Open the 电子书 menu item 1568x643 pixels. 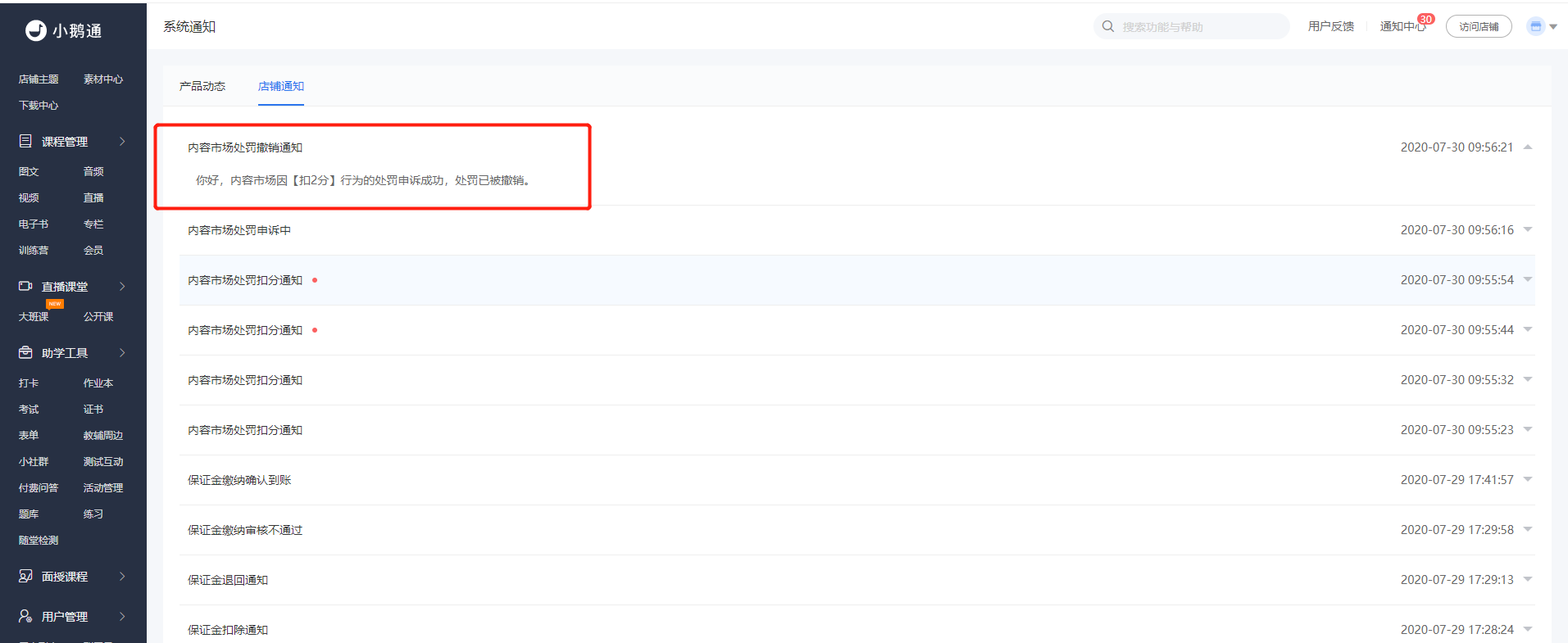34,224
